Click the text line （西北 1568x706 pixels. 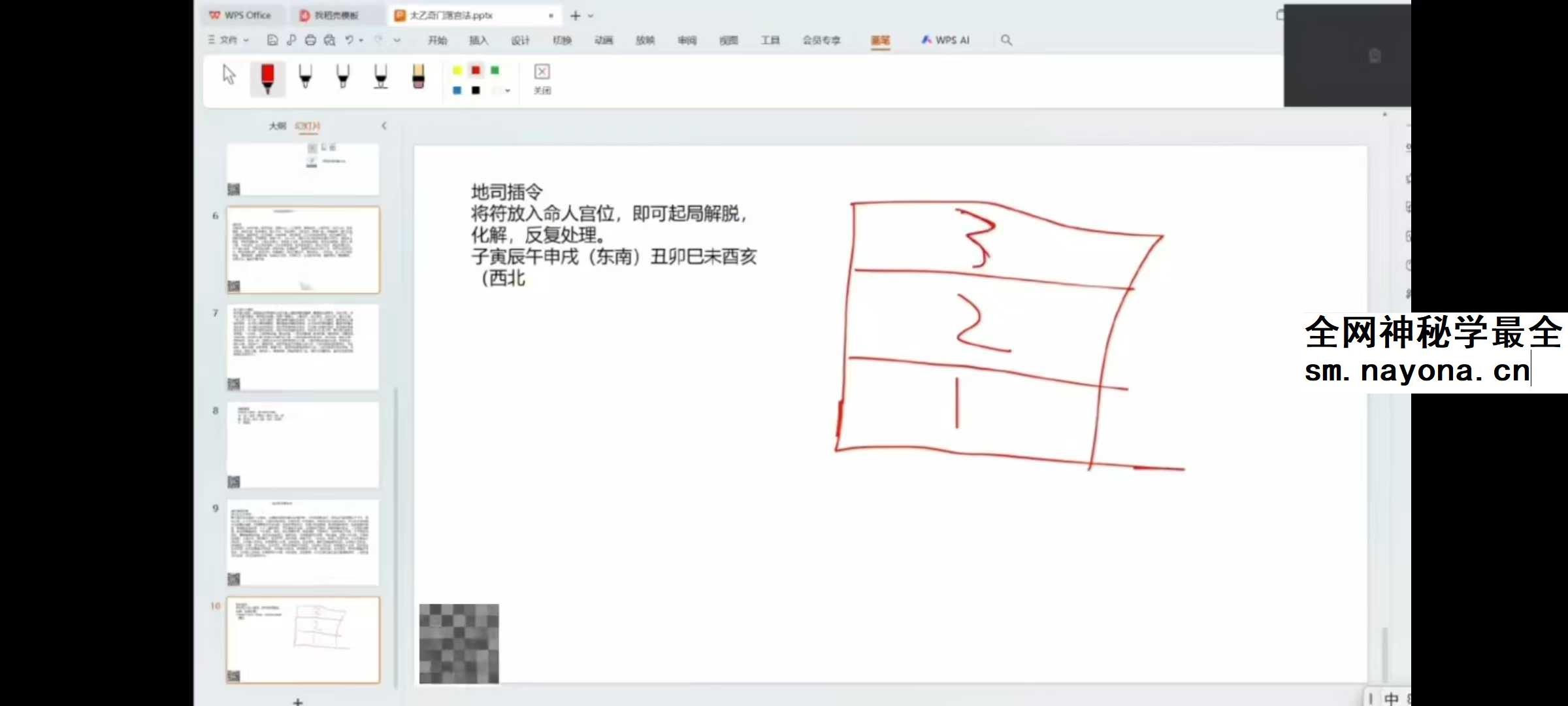[502, 278]
